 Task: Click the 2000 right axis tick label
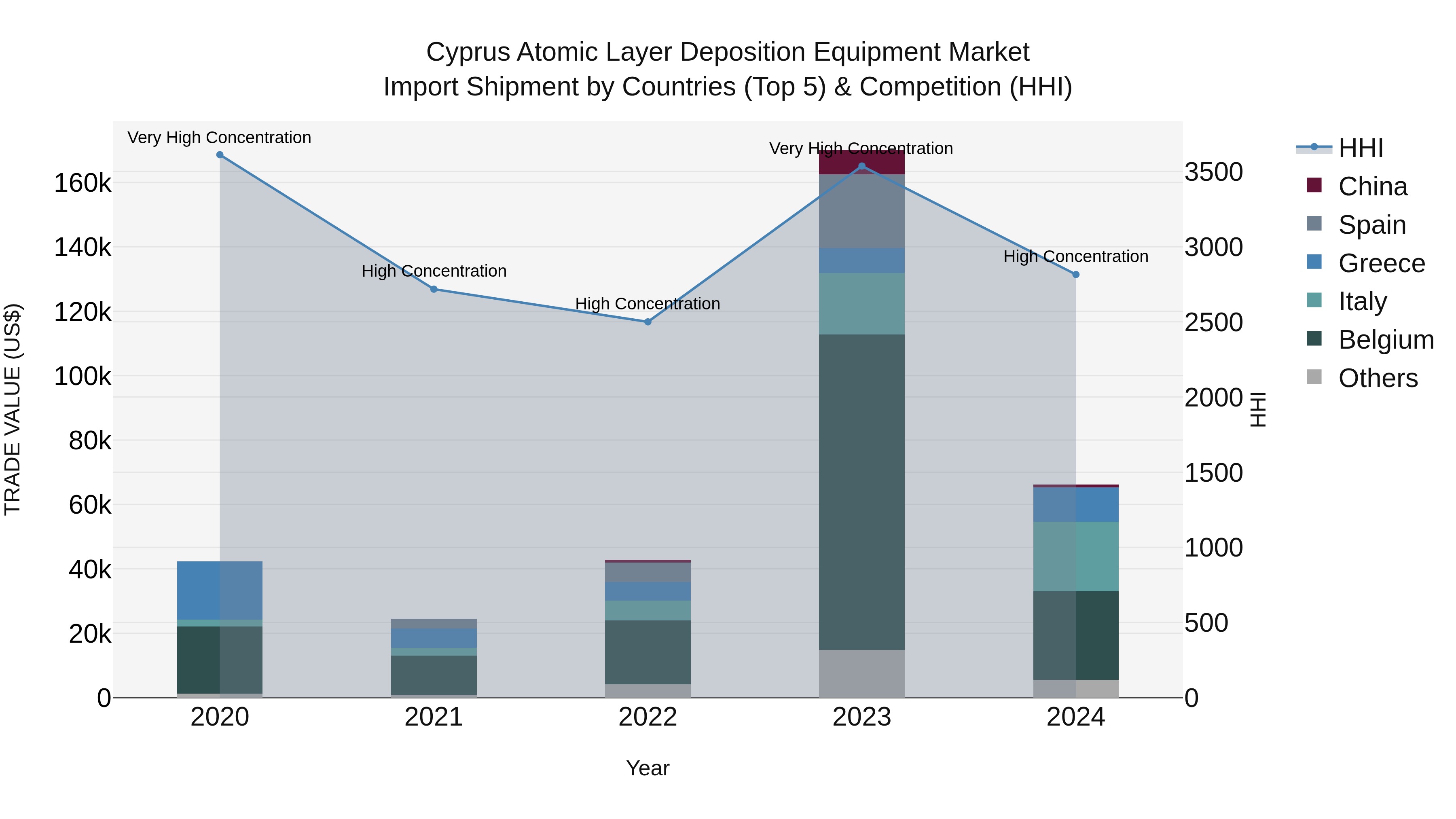coord(1213,398)
